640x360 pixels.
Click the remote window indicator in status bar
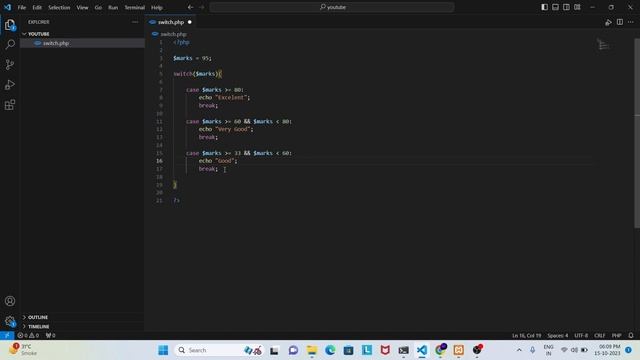pyautogui.click(x=7, y=335)
